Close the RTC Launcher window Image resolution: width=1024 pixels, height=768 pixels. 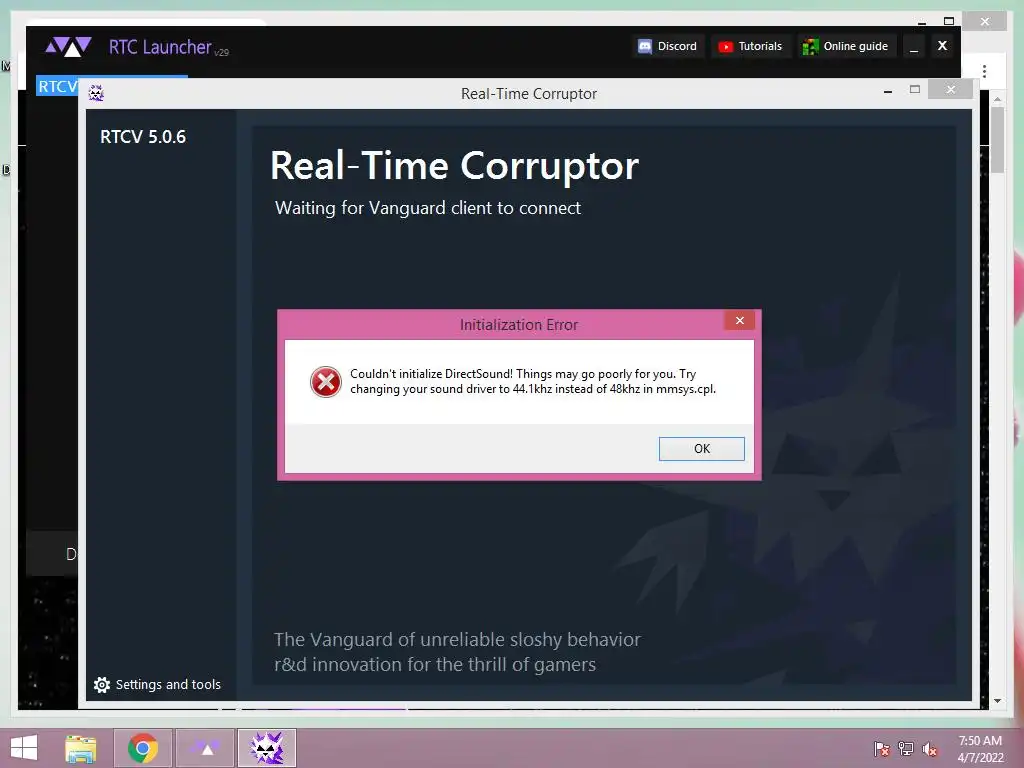point(942,46)
